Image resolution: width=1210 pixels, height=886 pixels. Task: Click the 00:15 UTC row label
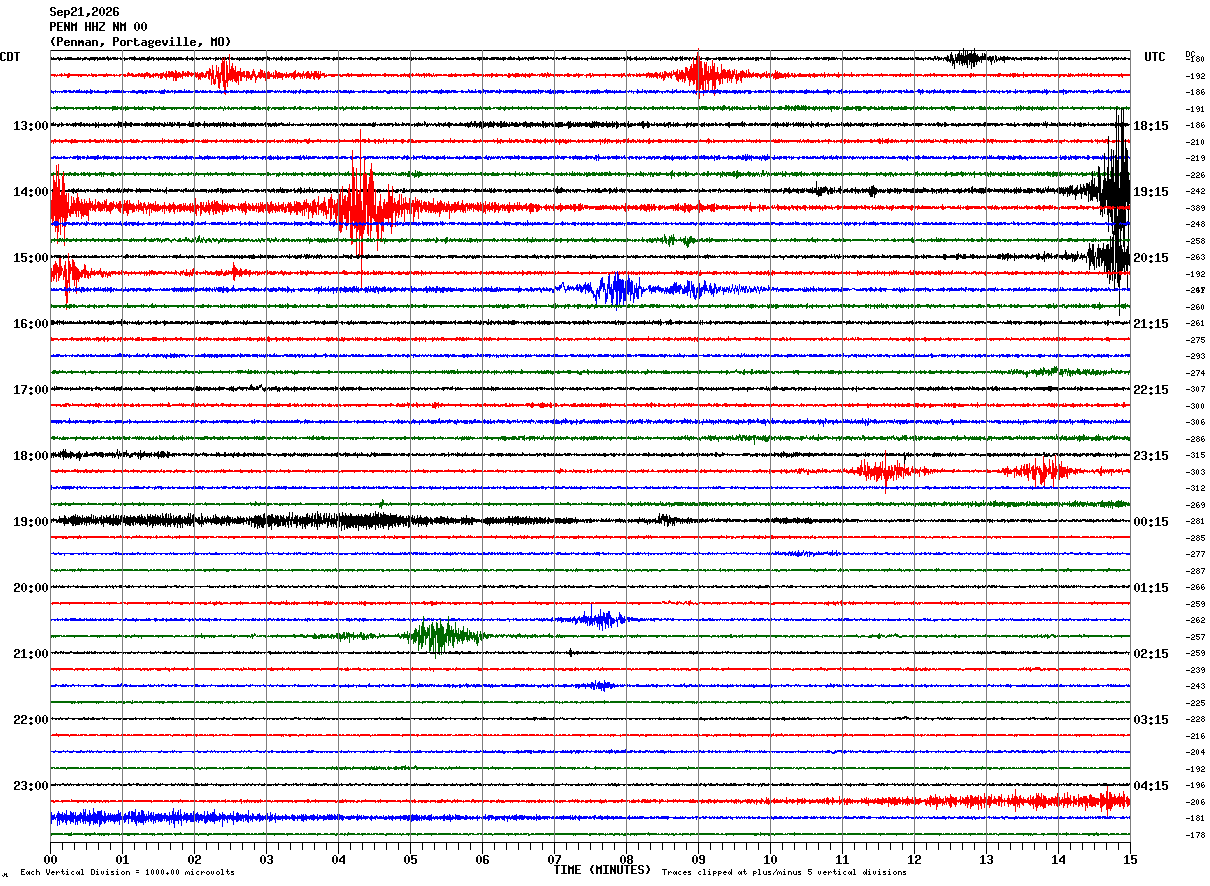click(1151, 522)
